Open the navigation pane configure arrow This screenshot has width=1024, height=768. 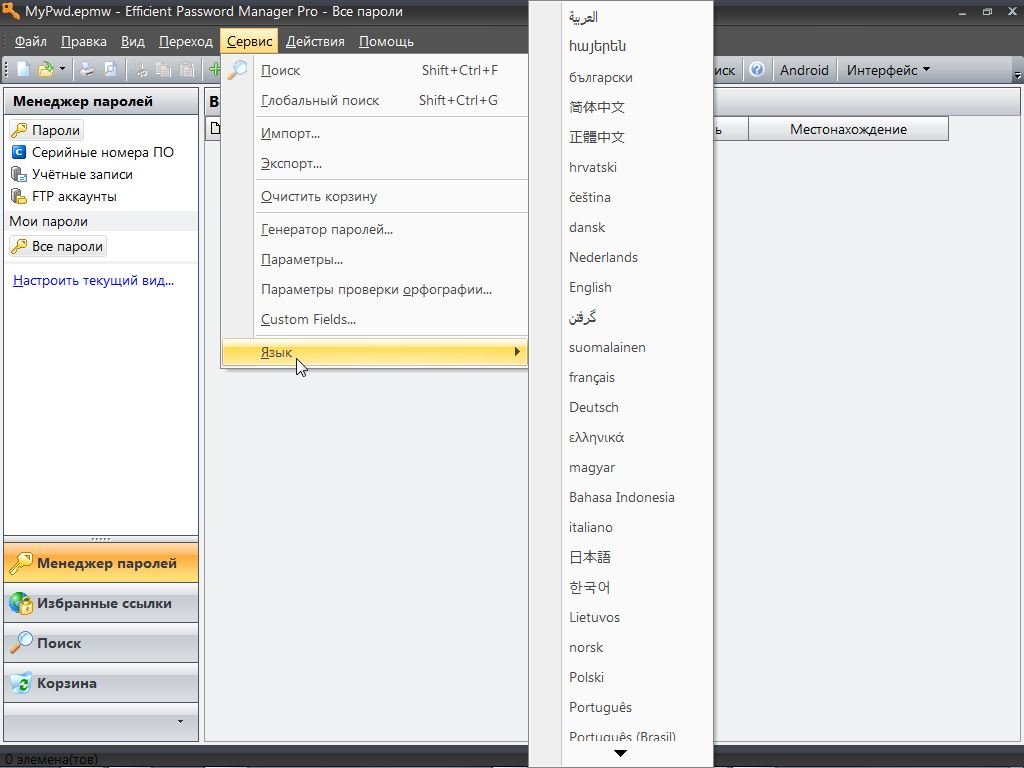[x=180, y=722]
